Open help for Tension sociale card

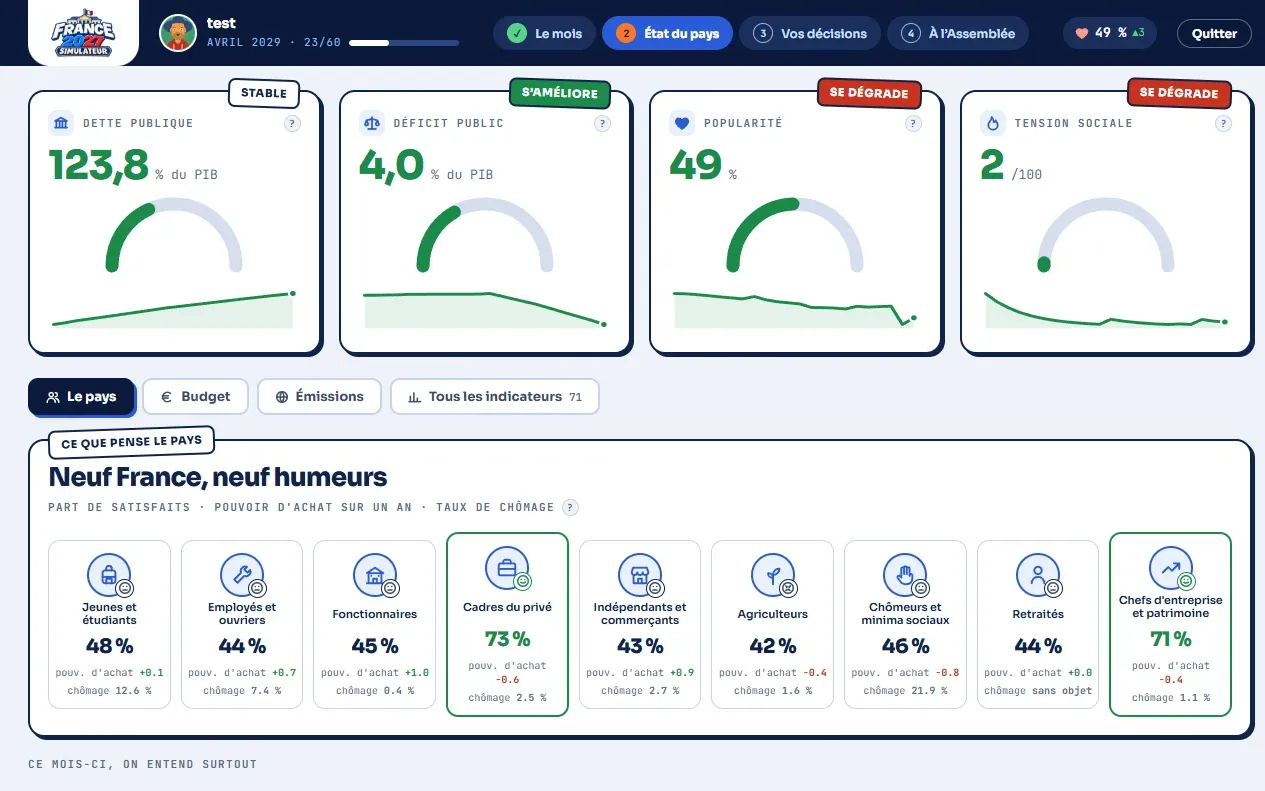pos(1223,124)
